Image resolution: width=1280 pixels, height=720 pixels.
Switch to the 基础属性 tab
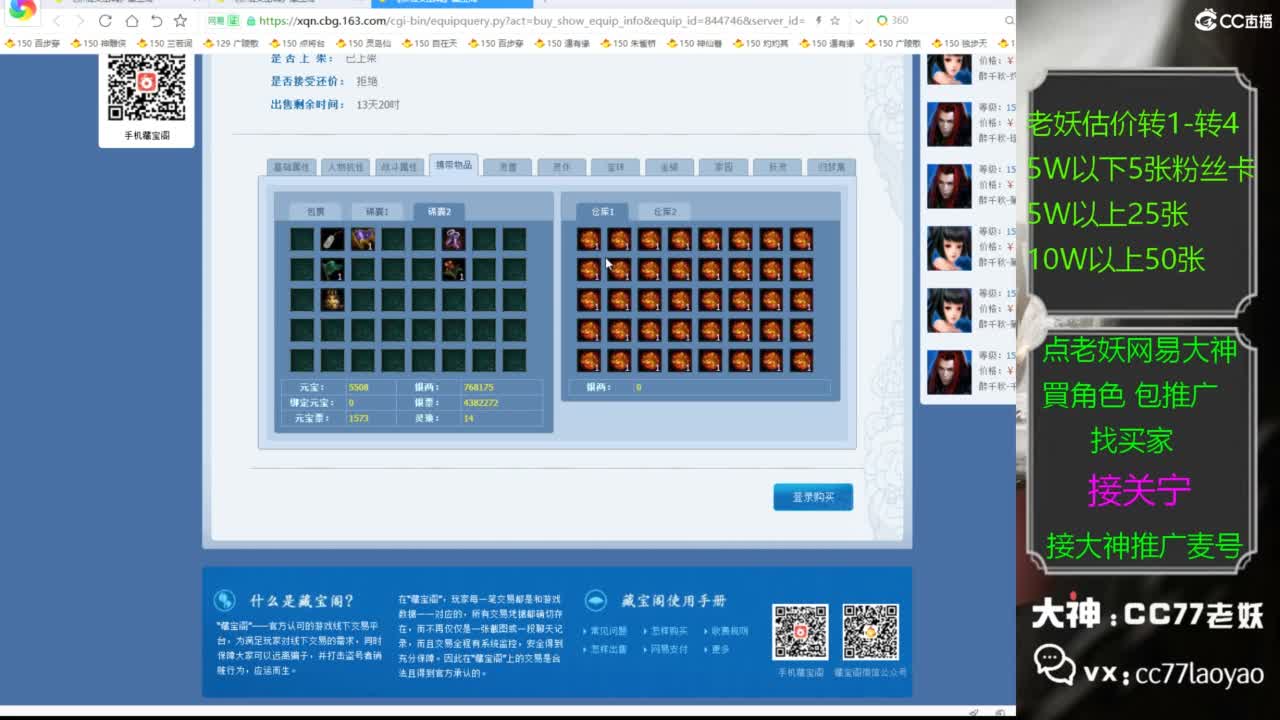(x=291, y=167)
